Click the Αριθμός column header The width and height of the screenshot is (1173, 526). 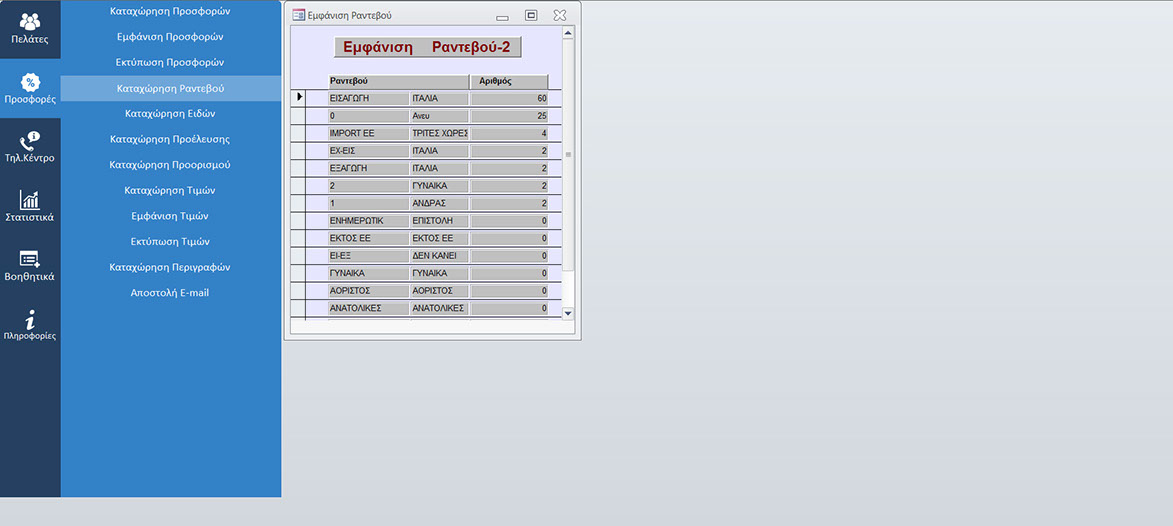509,82
